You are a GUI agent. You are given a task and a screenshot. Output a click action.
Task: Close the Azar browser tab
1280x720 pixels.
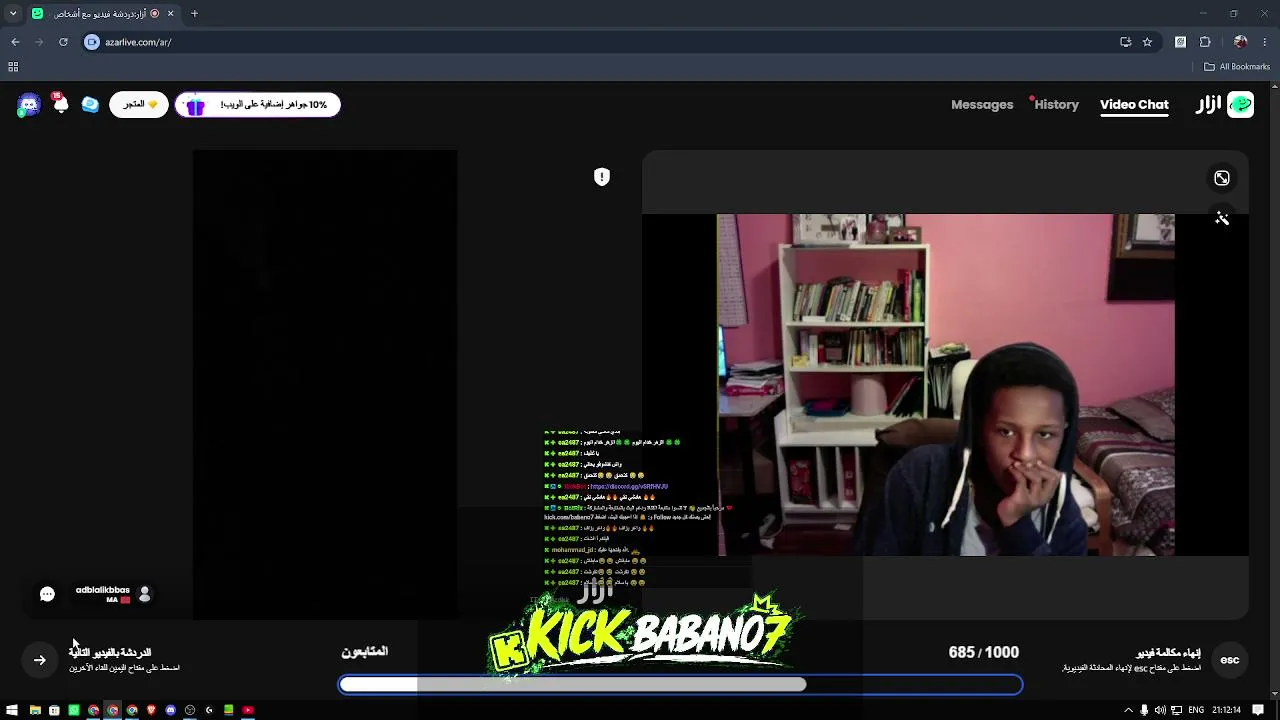pos(170,13)
